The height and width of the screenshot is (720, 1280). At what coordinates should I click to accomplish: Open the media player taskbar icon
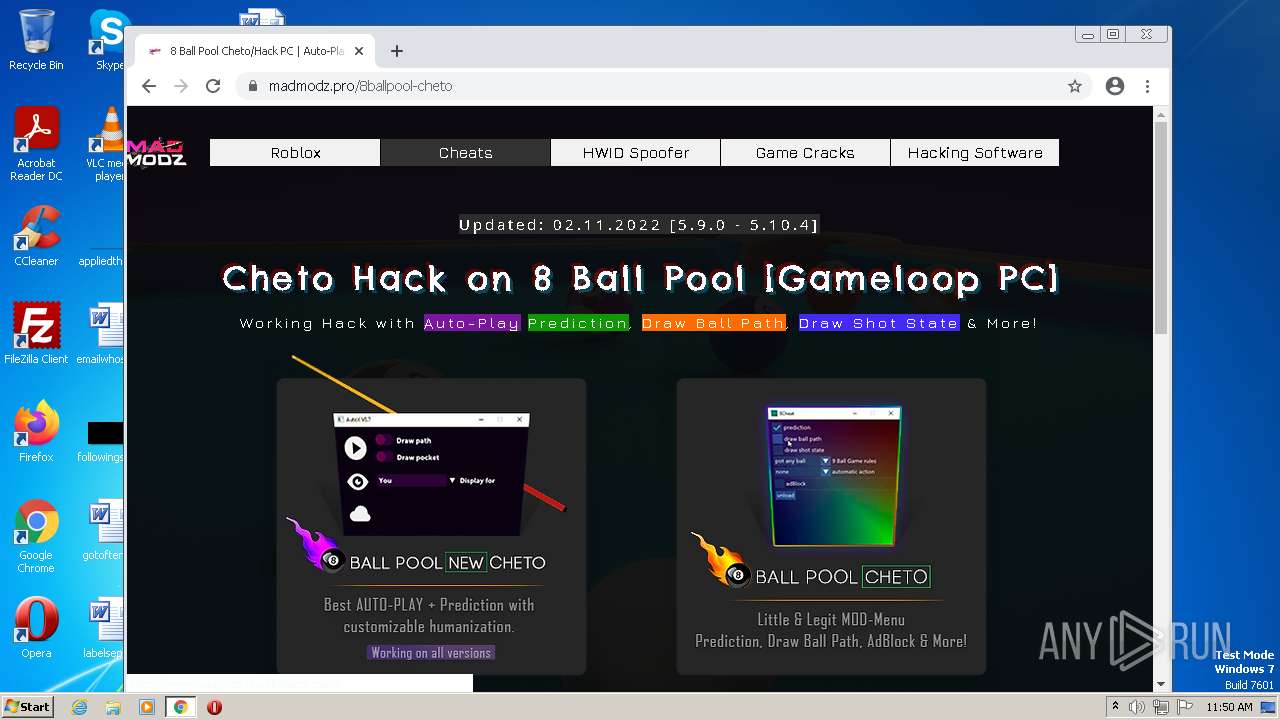[x=147, y=707]
